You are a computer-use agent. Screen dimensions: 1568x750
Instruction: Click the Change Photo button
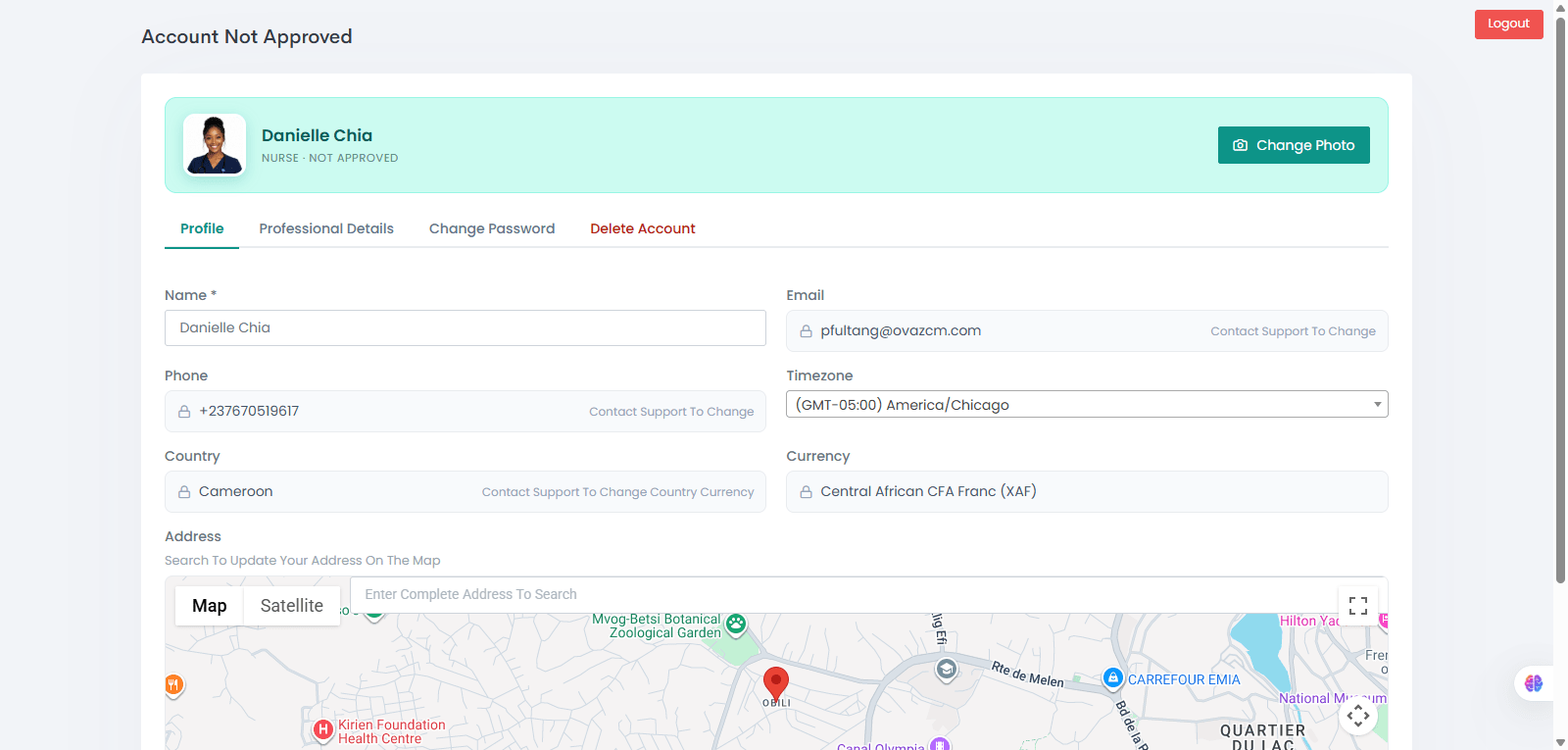click(x=1294, y=145)
